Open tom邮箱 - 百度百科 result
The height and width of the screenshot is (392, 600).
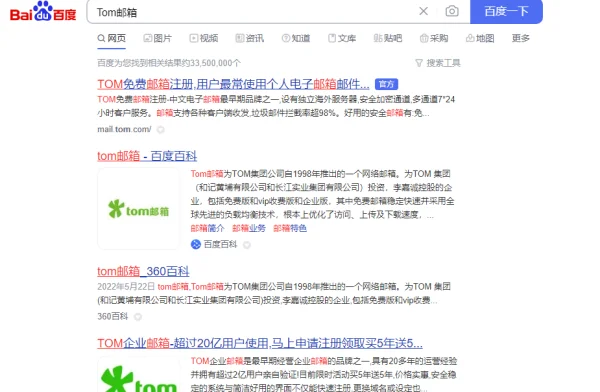click(x=147, y=156)
